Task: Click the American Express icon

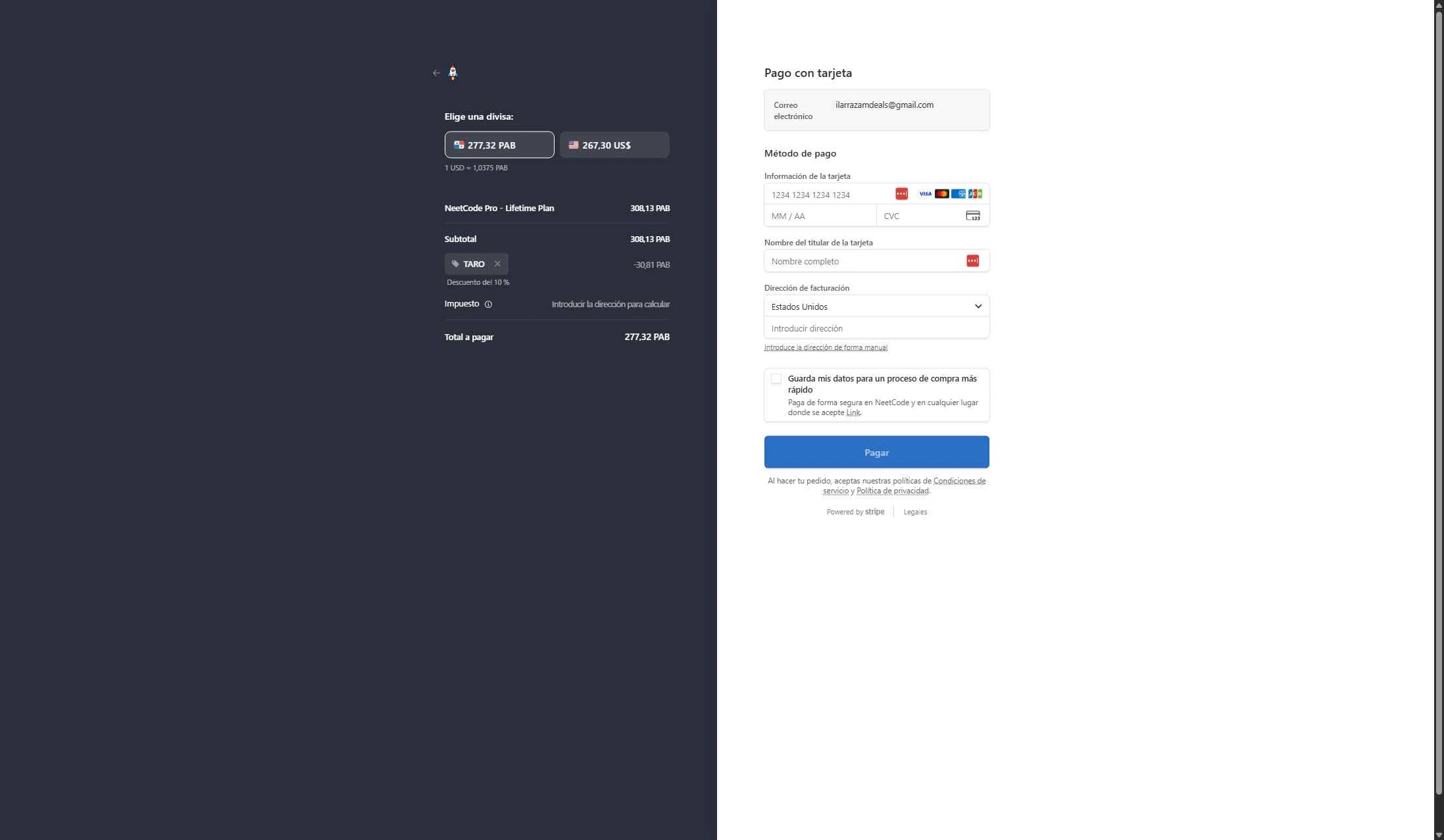Action: (958, 193)
